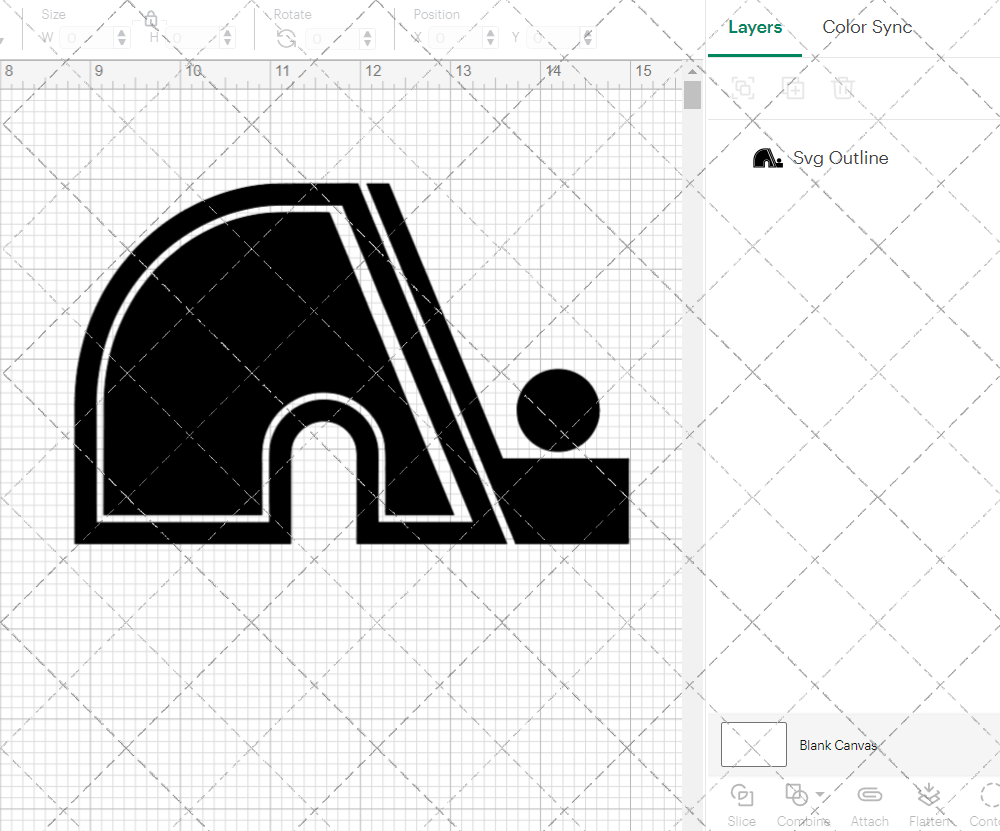Click the Combine tool icon
The height and width of the screenshot is (831, 1000).
(796, 795)
